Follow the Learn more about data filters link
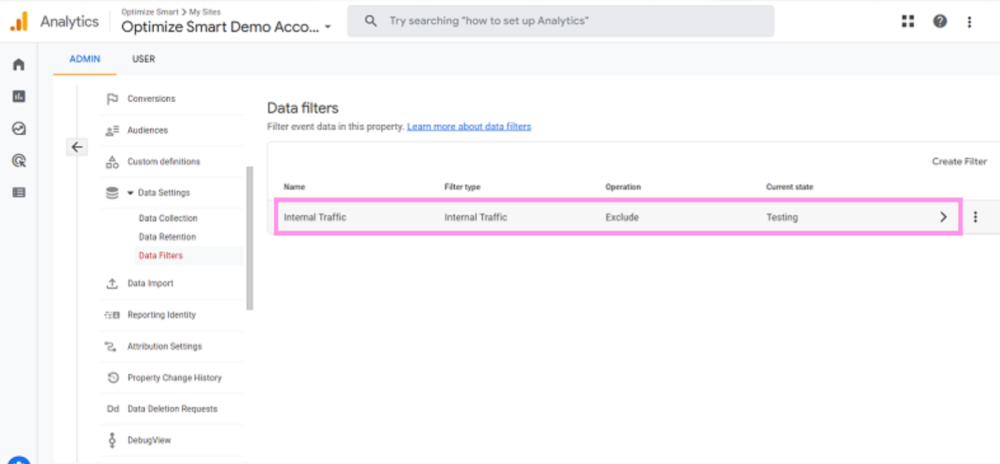This screenshot has width=1000, height=464. pyautogui.click(x=469, y=127)
